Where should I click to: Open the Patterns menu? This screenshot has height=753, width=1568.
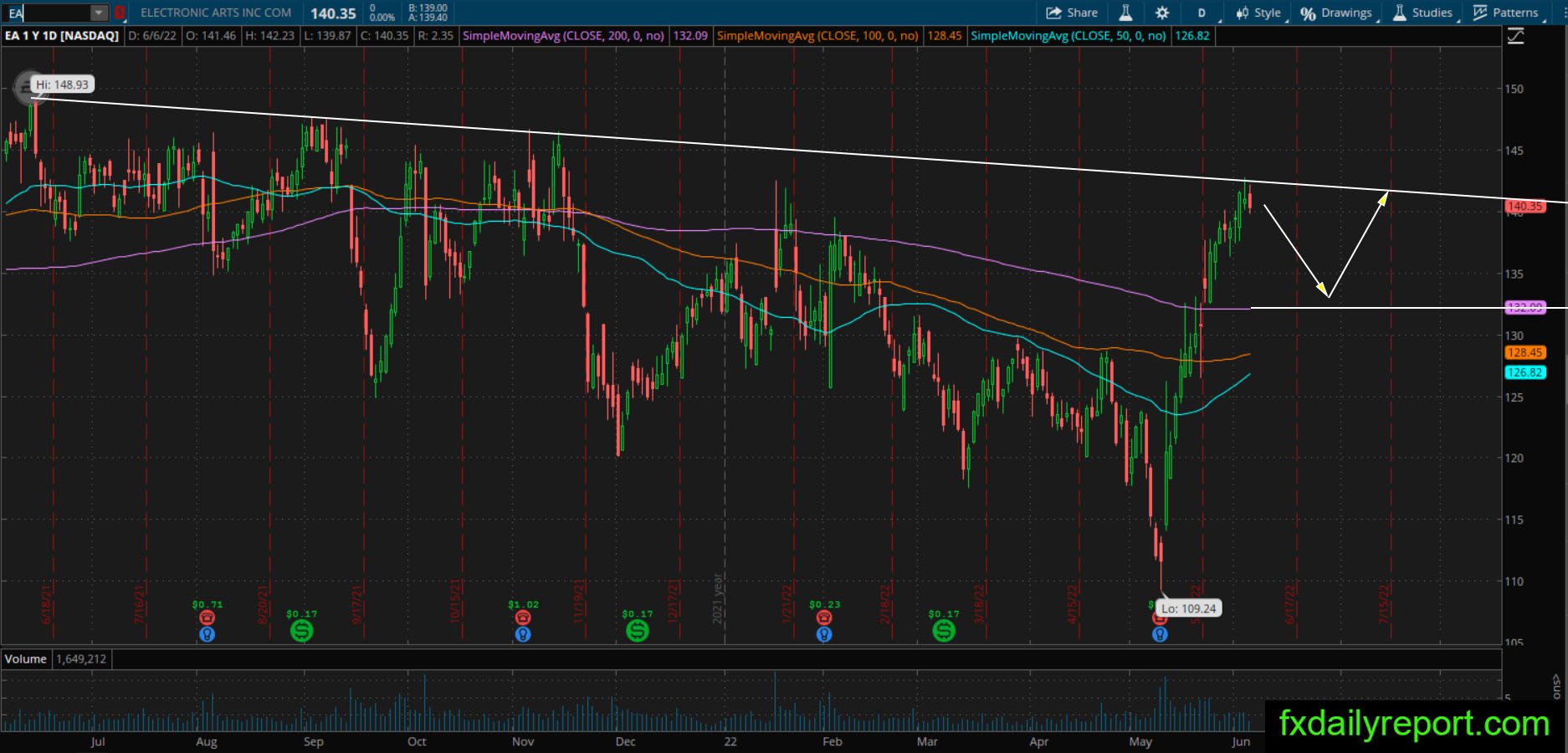pyautogui.click(x=1507, y=13)
